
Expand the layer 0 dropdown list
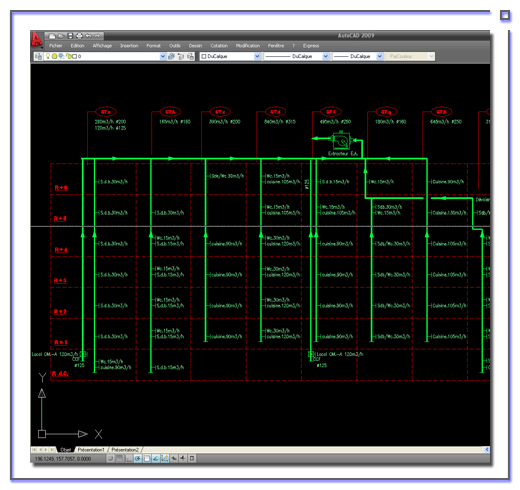click(x=162, y=56)
